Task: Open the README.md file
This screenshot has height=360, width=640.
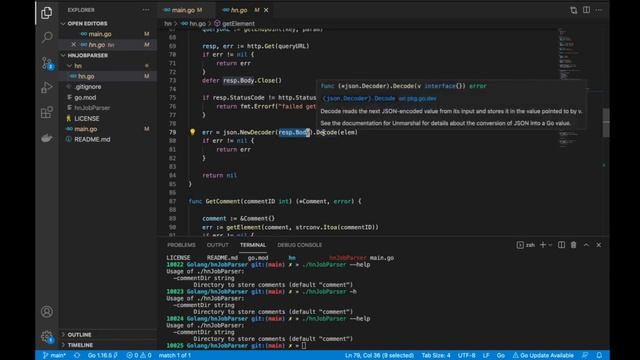Action: (92, 139)
